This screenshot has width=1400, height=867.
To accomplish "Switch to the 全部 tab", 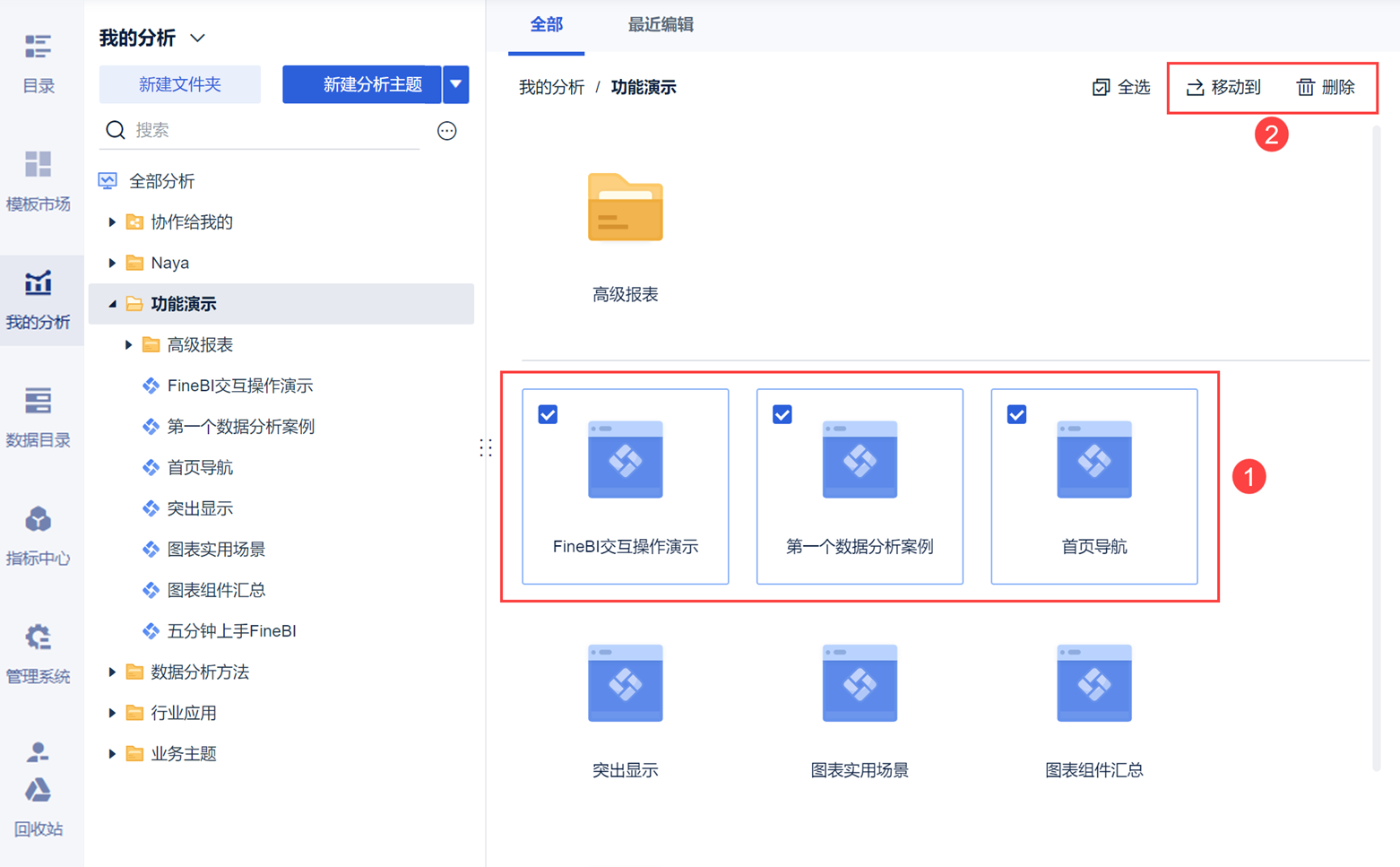I will click(546, 25).
